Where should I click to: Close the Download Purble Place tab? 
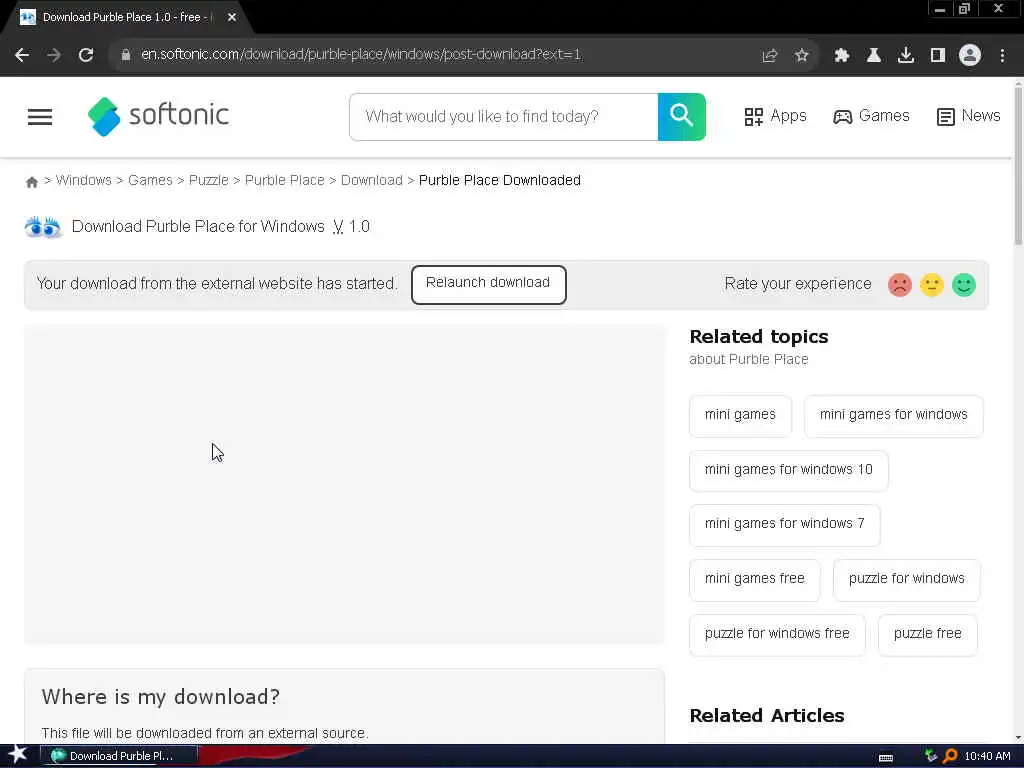point(232,18)
